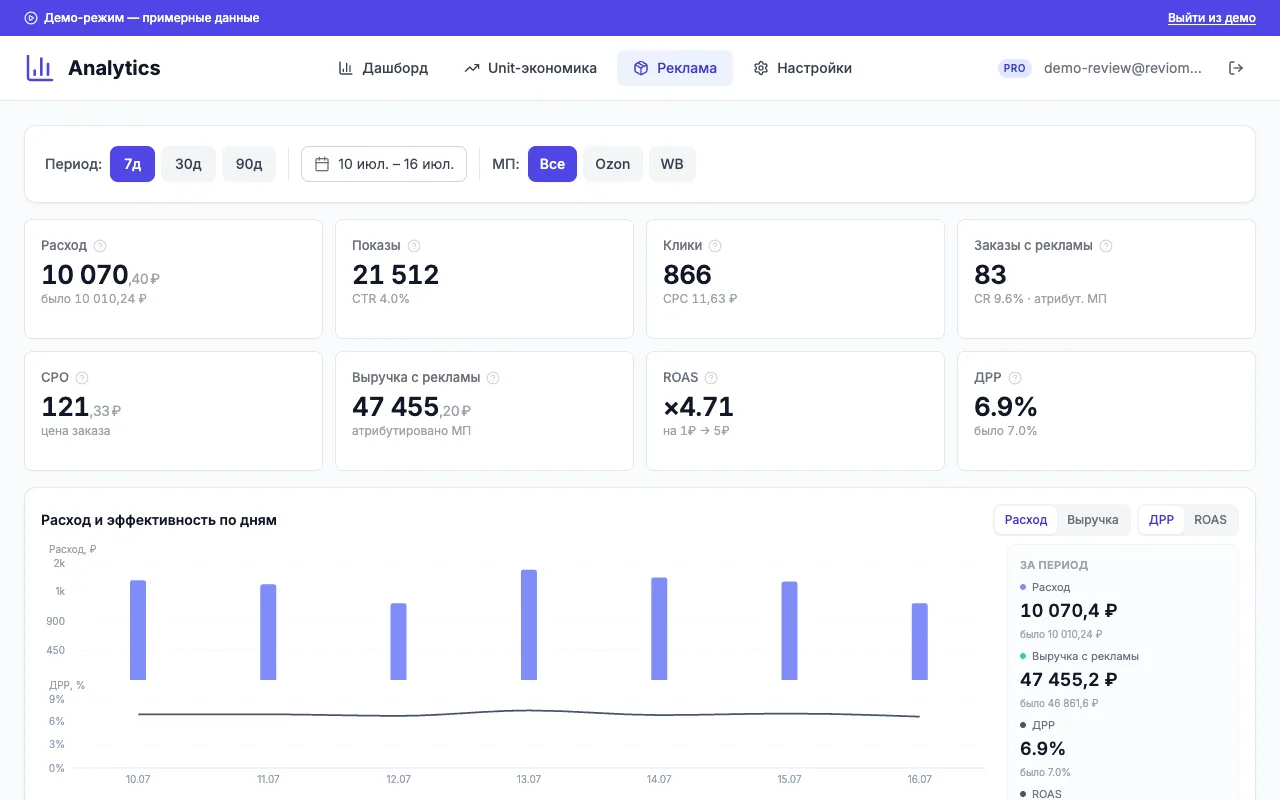The image size is (1280, 800).
Task: Click 'было 46 861,6 ₽' text
Action: pos(1058,704)
